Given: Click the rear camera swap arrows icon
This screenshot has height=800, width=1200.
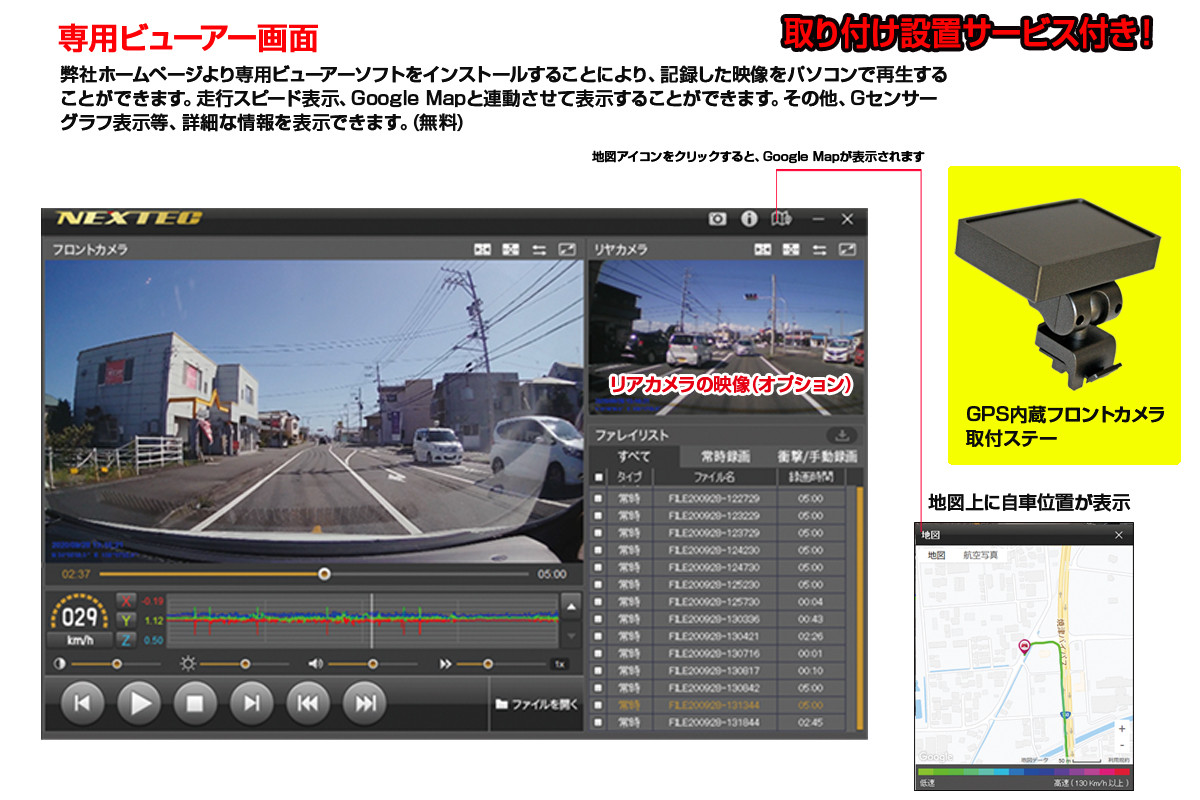Looking at the screenshot, I should [820, 249].
